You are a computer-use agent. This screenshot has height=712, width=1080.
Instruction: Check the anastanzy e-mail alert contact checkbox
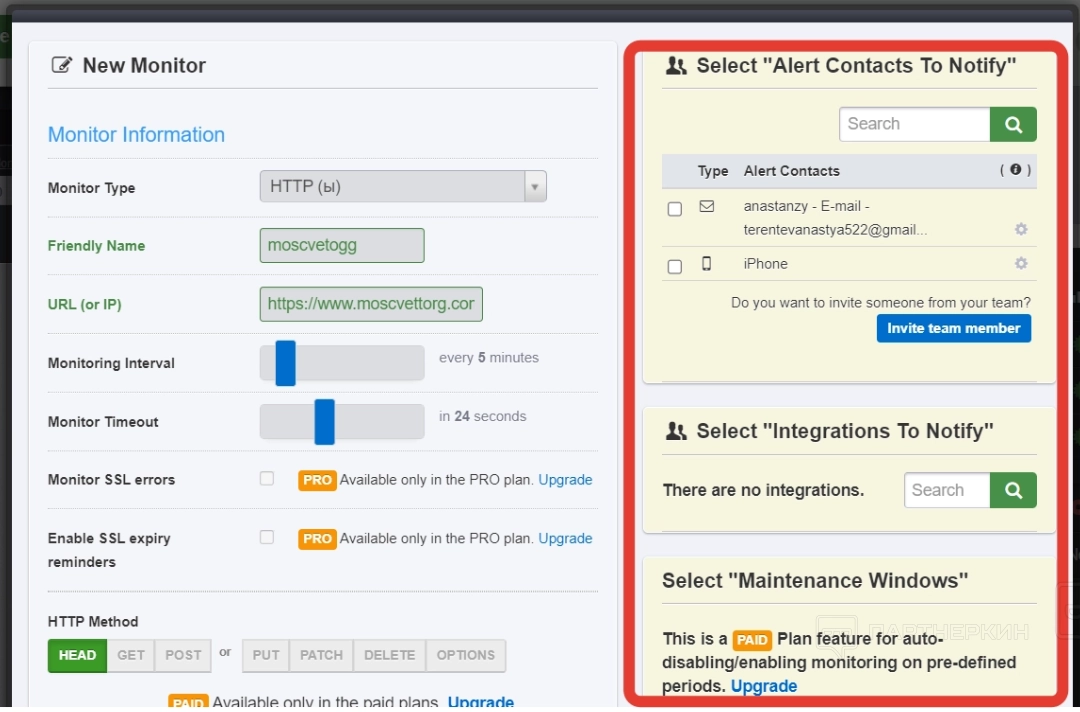[675, 209]
